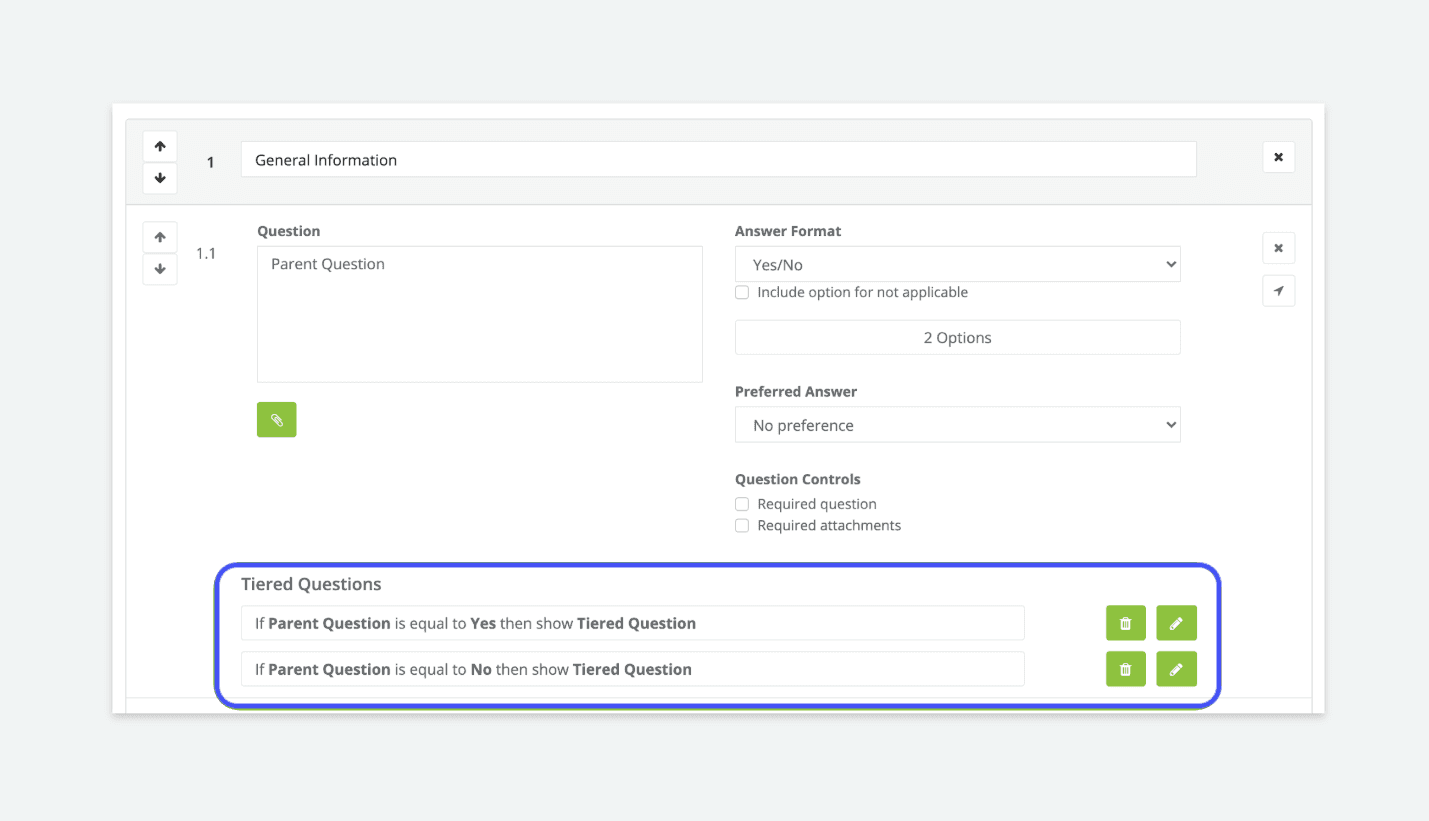Click the green paperclip attachment button

tap(277, 420)
